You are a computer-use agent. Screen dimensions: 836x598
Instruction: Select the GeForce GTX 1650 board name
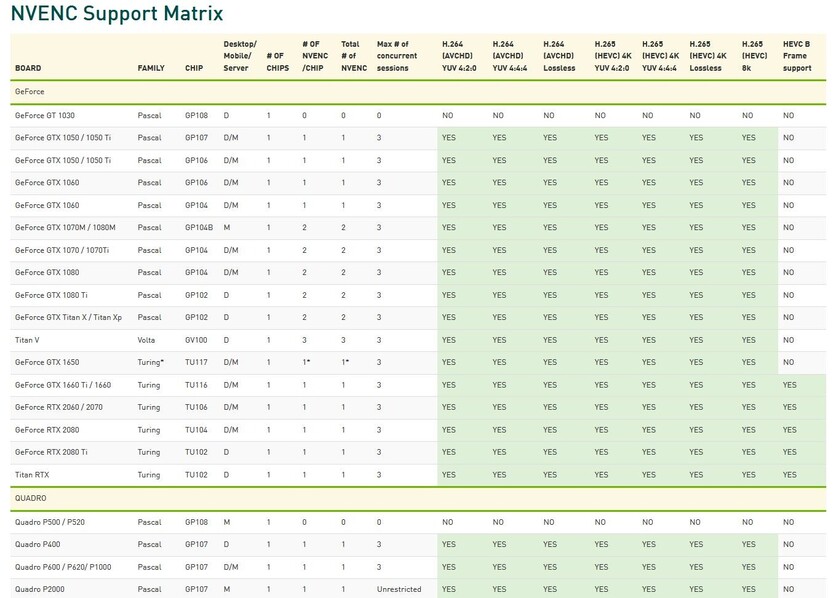(47, 362)
